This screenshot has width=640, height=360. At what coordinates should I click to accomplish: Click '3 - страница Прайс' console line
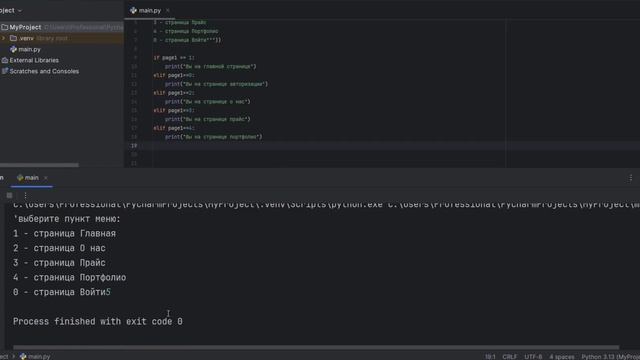[59, 263]
